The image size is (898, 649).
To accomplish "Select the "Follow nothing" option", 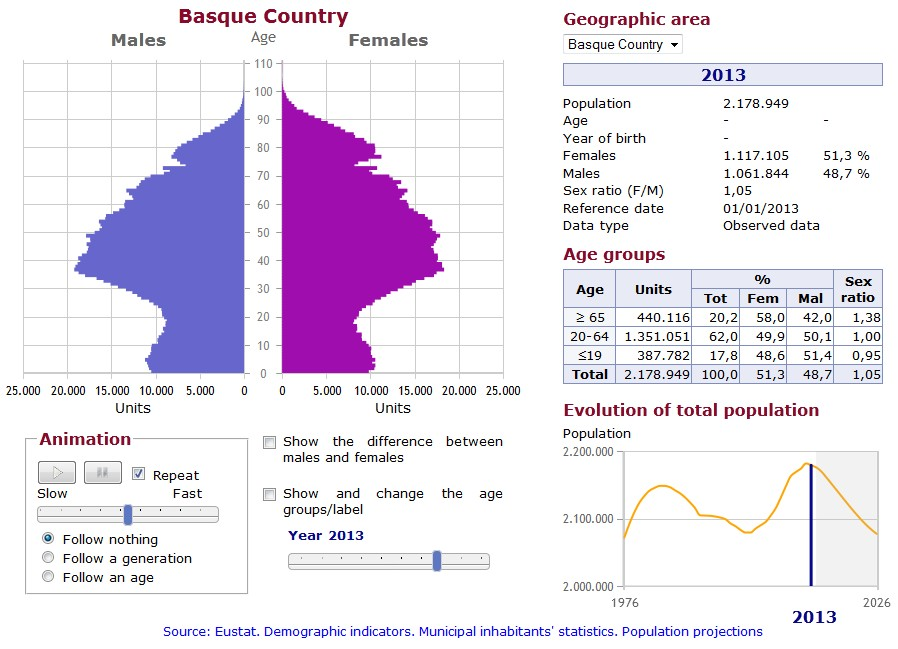I will click(x=47, y=538).
